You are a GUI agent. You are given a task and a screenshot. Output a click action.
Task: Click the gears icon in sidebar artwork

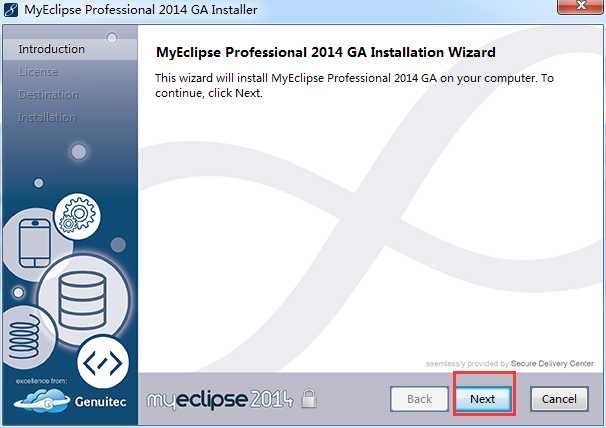77,217
